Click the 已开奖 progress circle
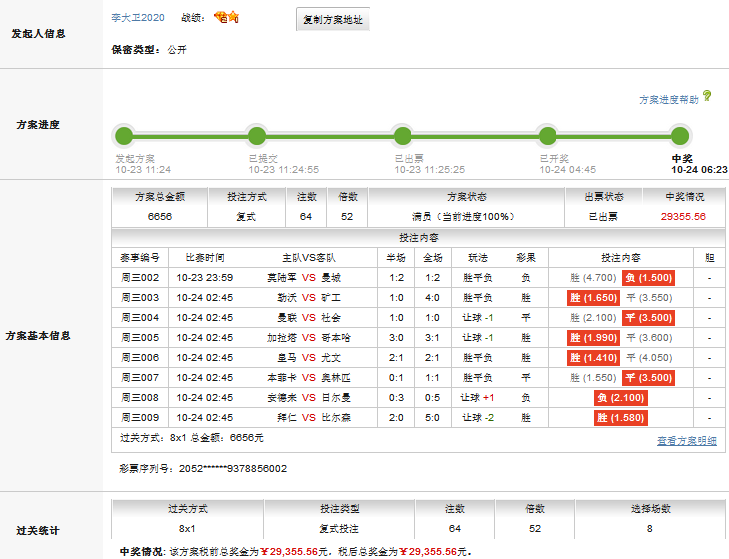 click(x=547, y=136)
